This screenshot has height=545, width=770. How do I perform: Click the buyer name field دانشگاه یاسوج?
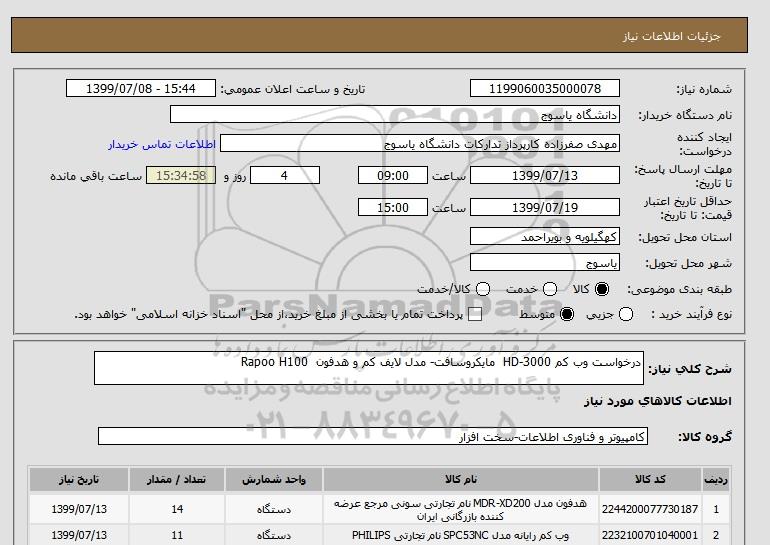click(x=395, y=114)
